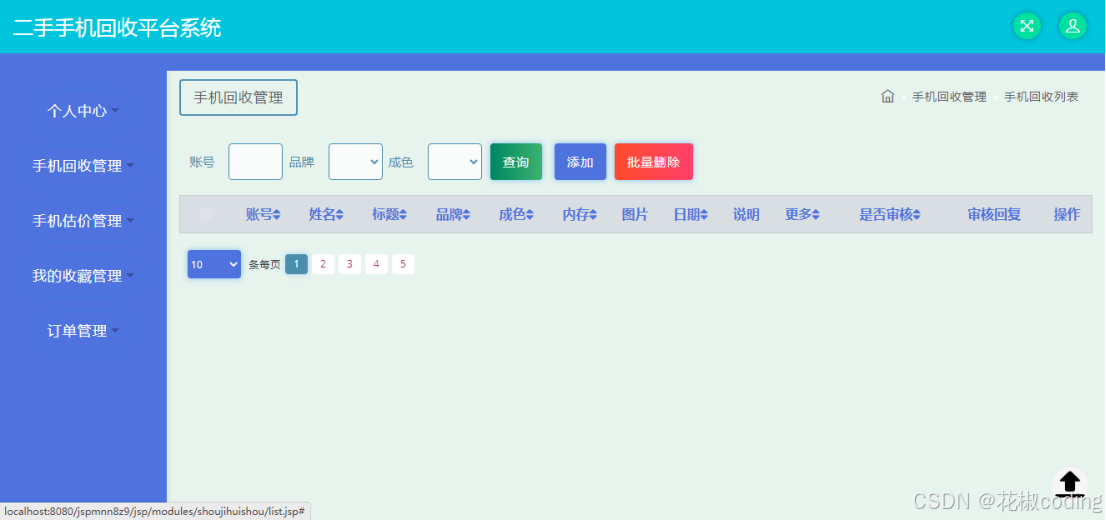Sort by 内存 column arrows

click(593, 215)
